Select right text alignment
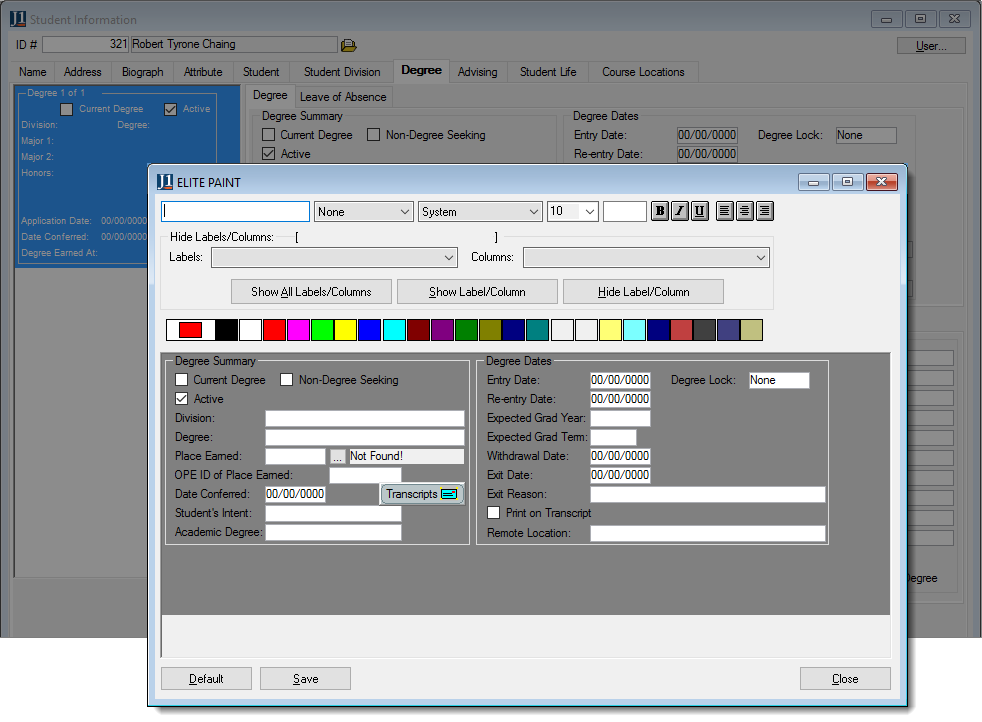This screenshot has height=722, width=982. coord(763,211)
